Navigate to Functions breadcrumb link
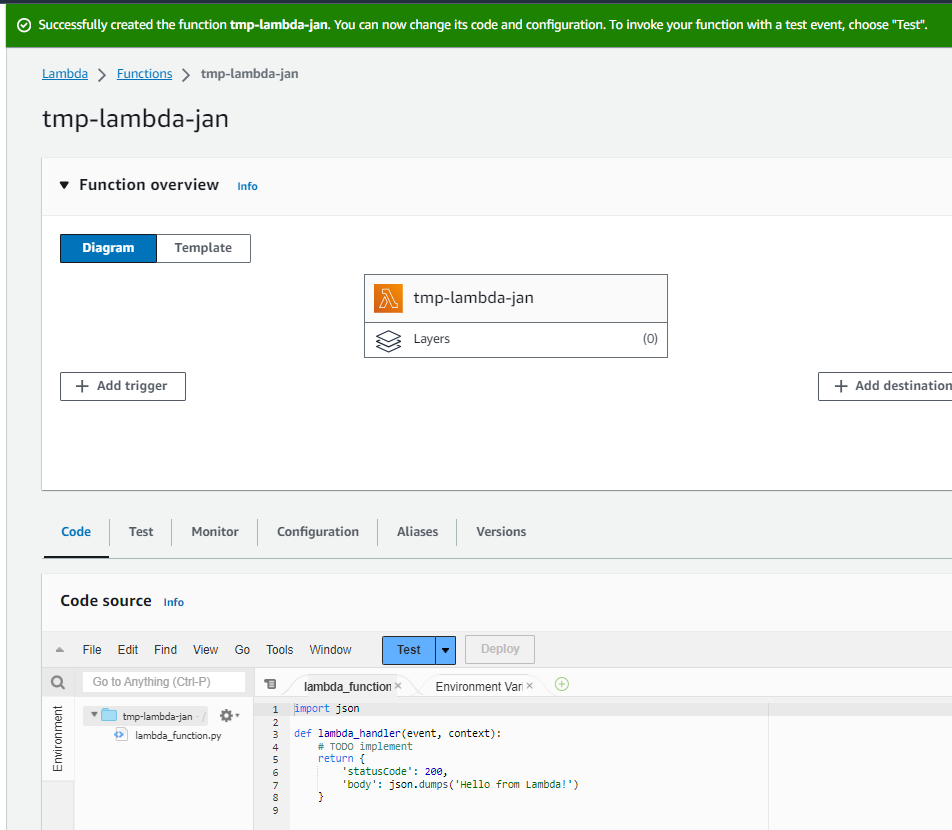Screen dimensions: 952x830 click(144, 74)
